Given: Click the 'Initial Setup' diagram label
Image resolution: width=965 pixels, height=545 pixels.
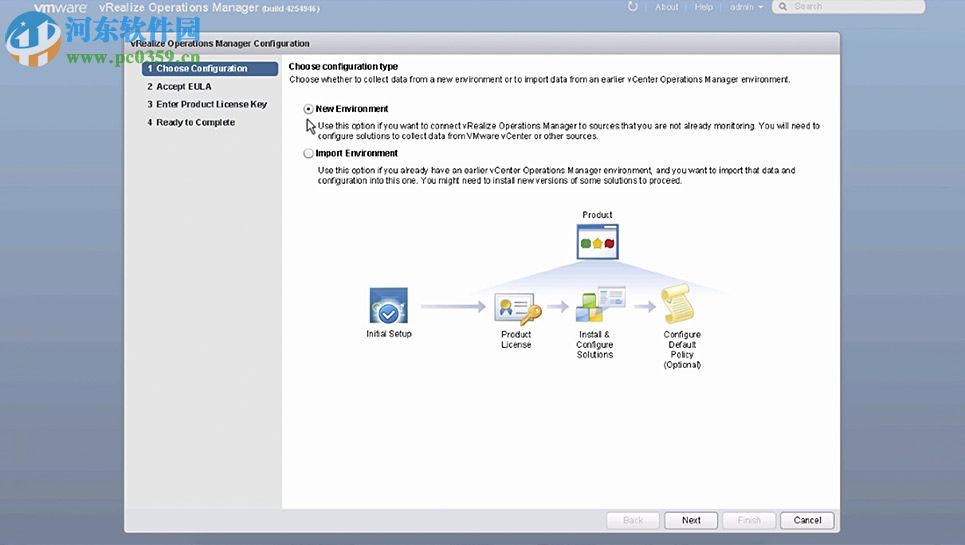Looking at the screenshot, I should (389, 333).
